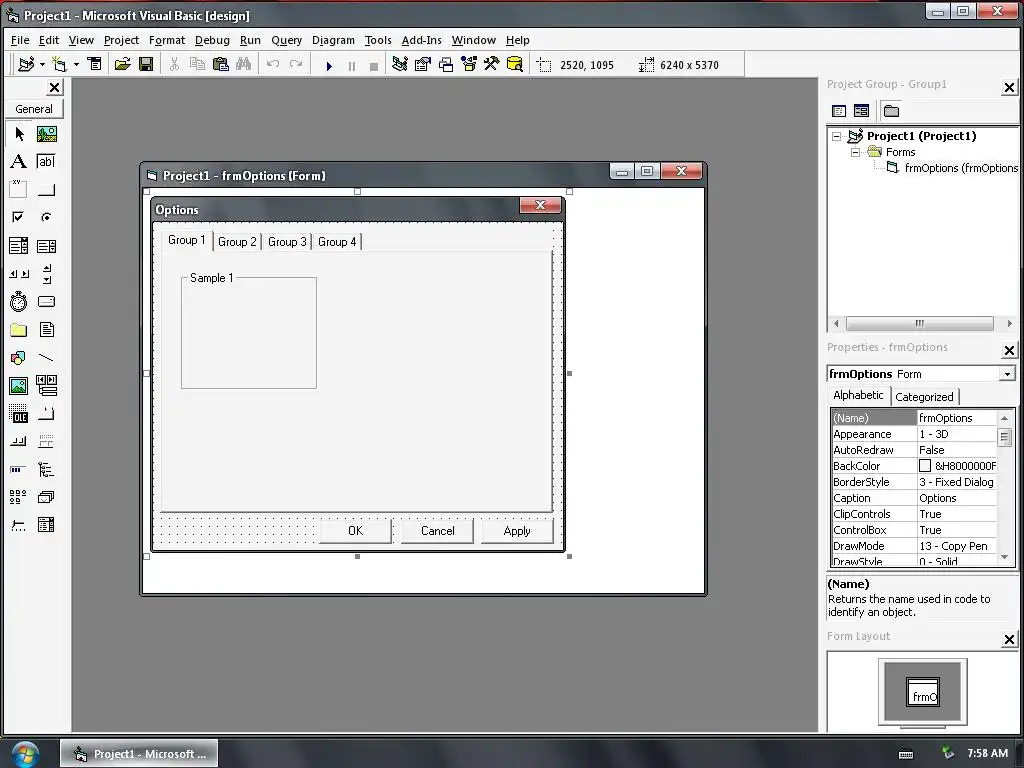Viewport: 1024px width, 768px height.
Task: Select the OptionButton control tool
Action: click(46, 217)
